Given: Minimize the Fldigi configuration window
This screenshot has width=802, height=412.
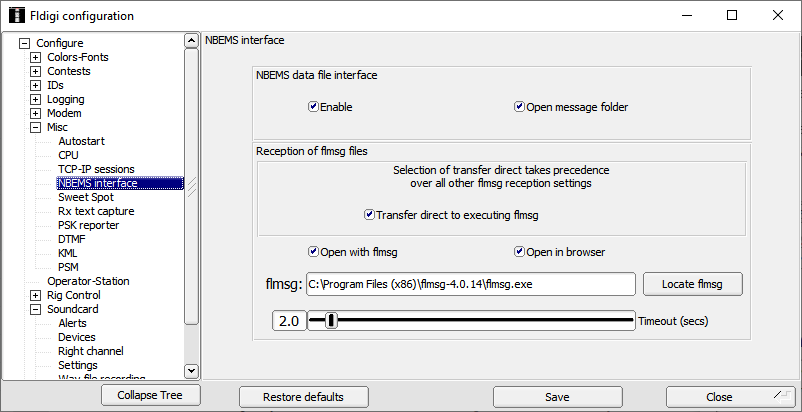Looking at the screenshot, I should (x=687, y=15).
